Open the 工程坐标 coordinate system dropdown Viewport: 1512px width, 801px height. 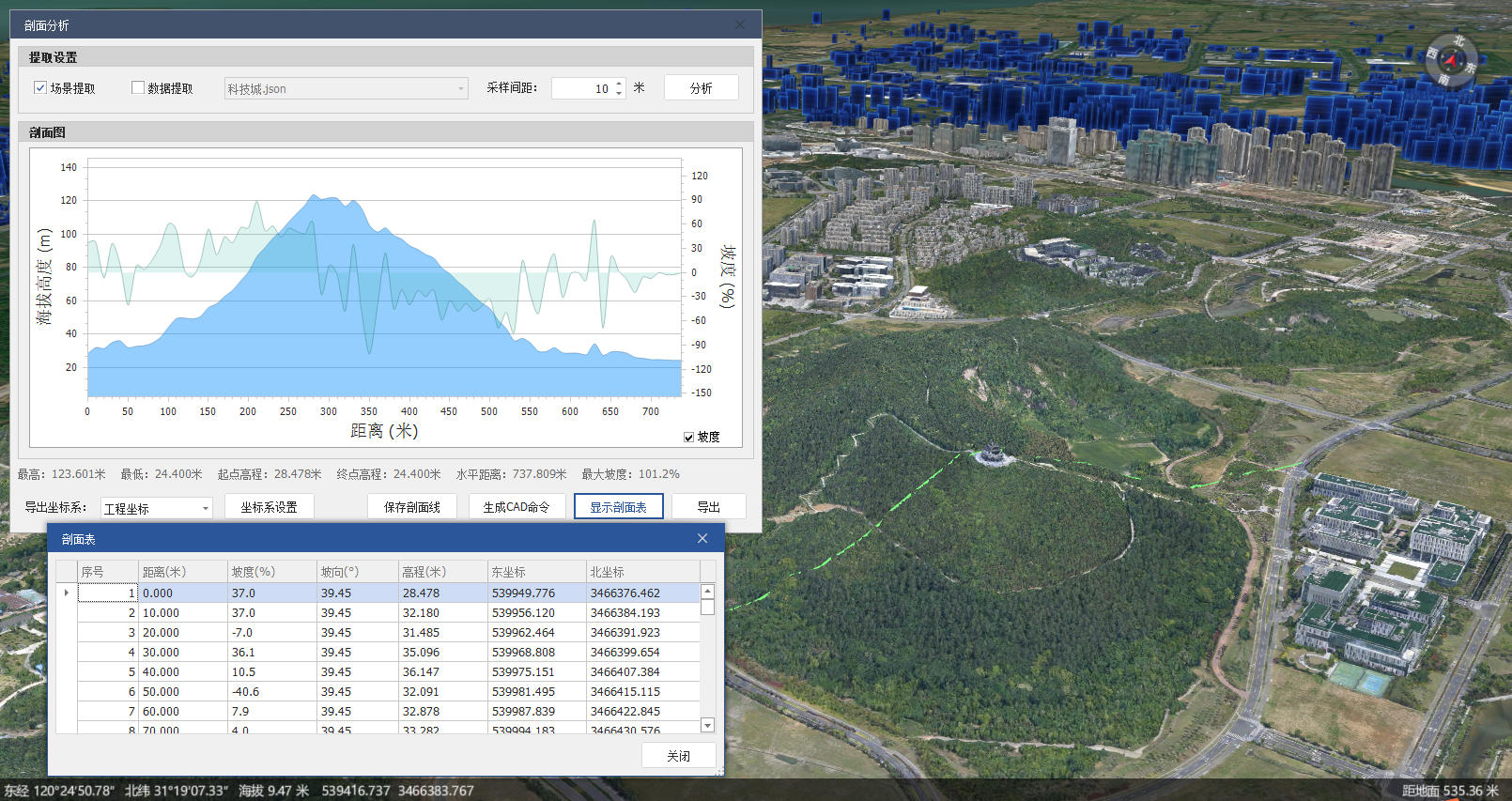205,508
